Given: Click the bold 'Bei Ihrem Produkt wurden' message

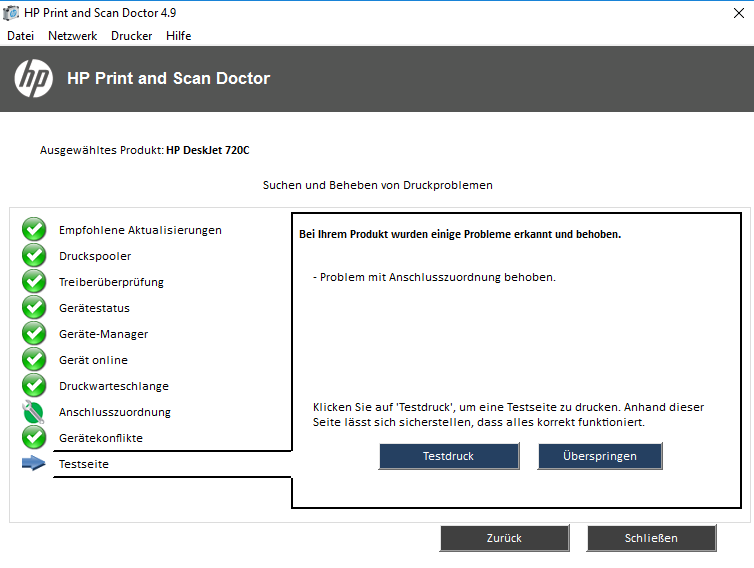Looking at the screenshot, I should tap(460, 234).
